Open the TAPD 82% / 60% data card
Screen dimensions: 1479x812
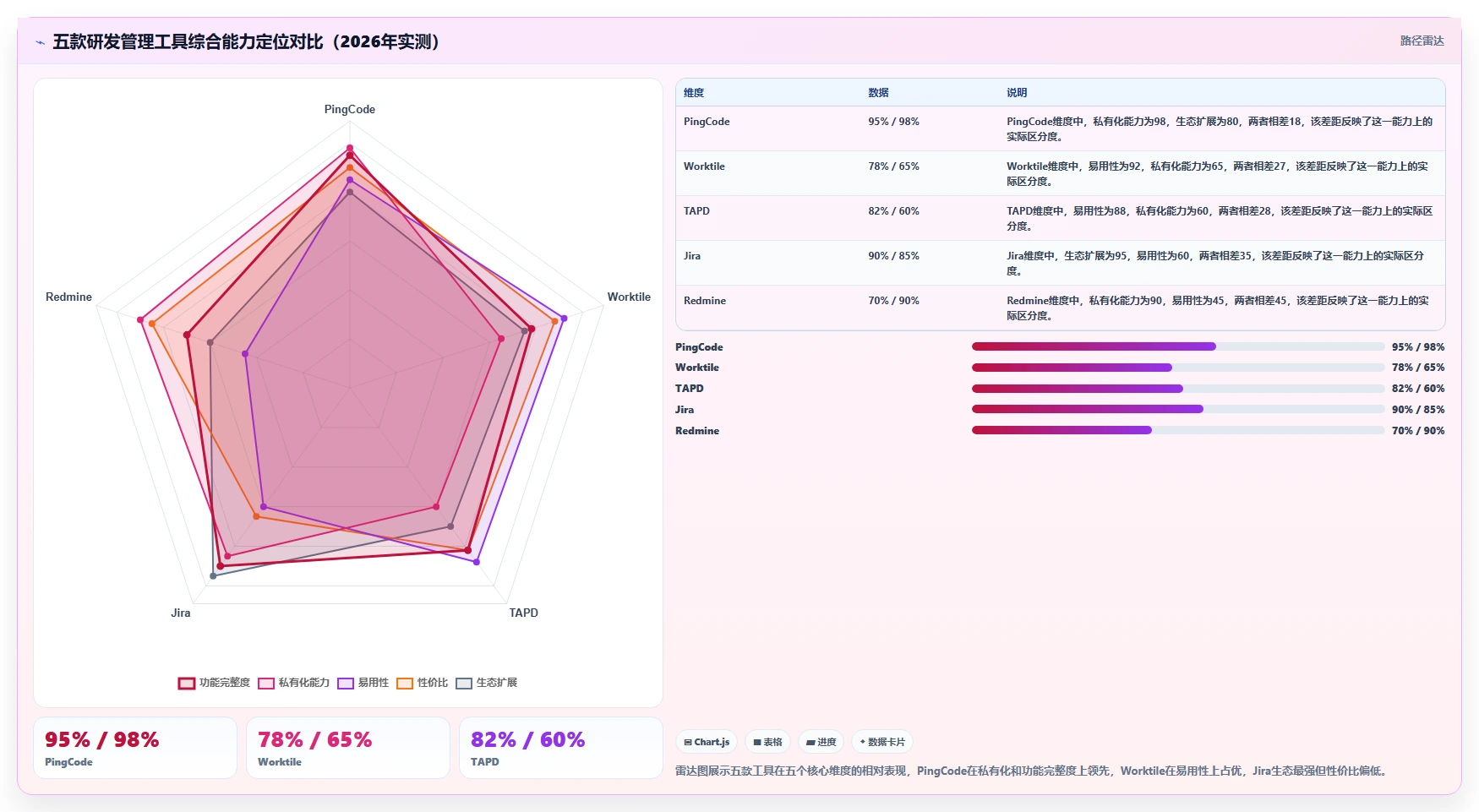pos(561,748)
